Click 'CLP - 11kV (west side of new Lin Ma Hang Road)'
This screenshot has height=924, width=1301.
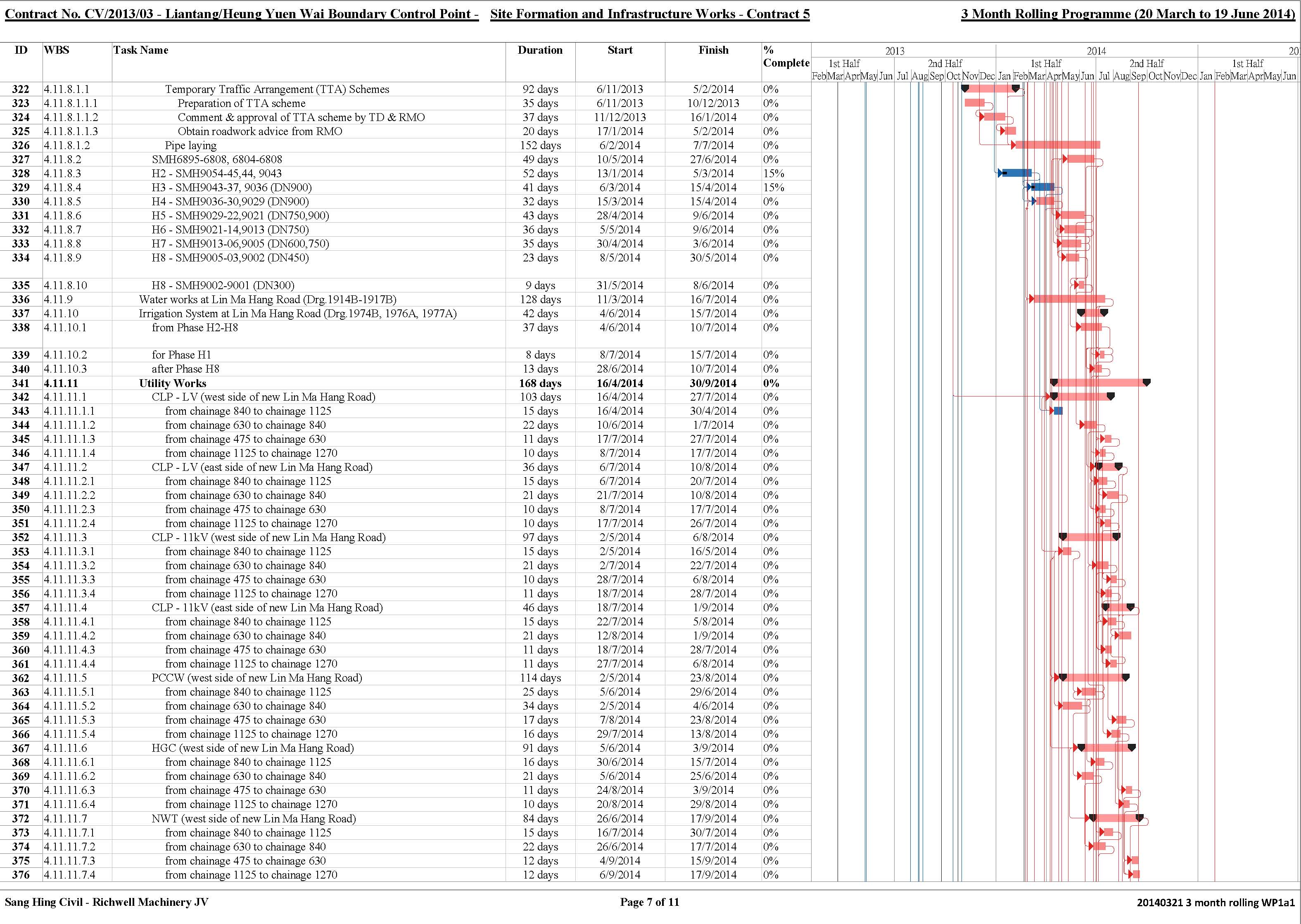click(x=268, y=538)
